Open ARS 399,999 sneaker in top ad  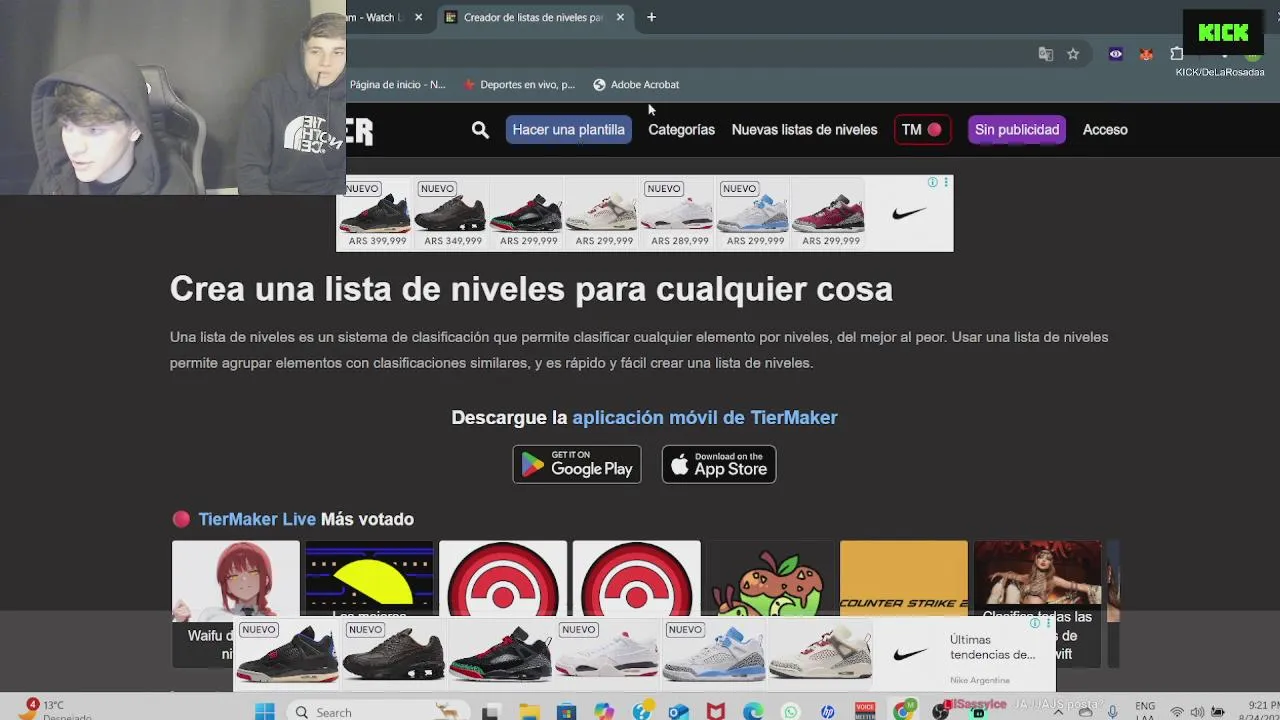point(377,213)
